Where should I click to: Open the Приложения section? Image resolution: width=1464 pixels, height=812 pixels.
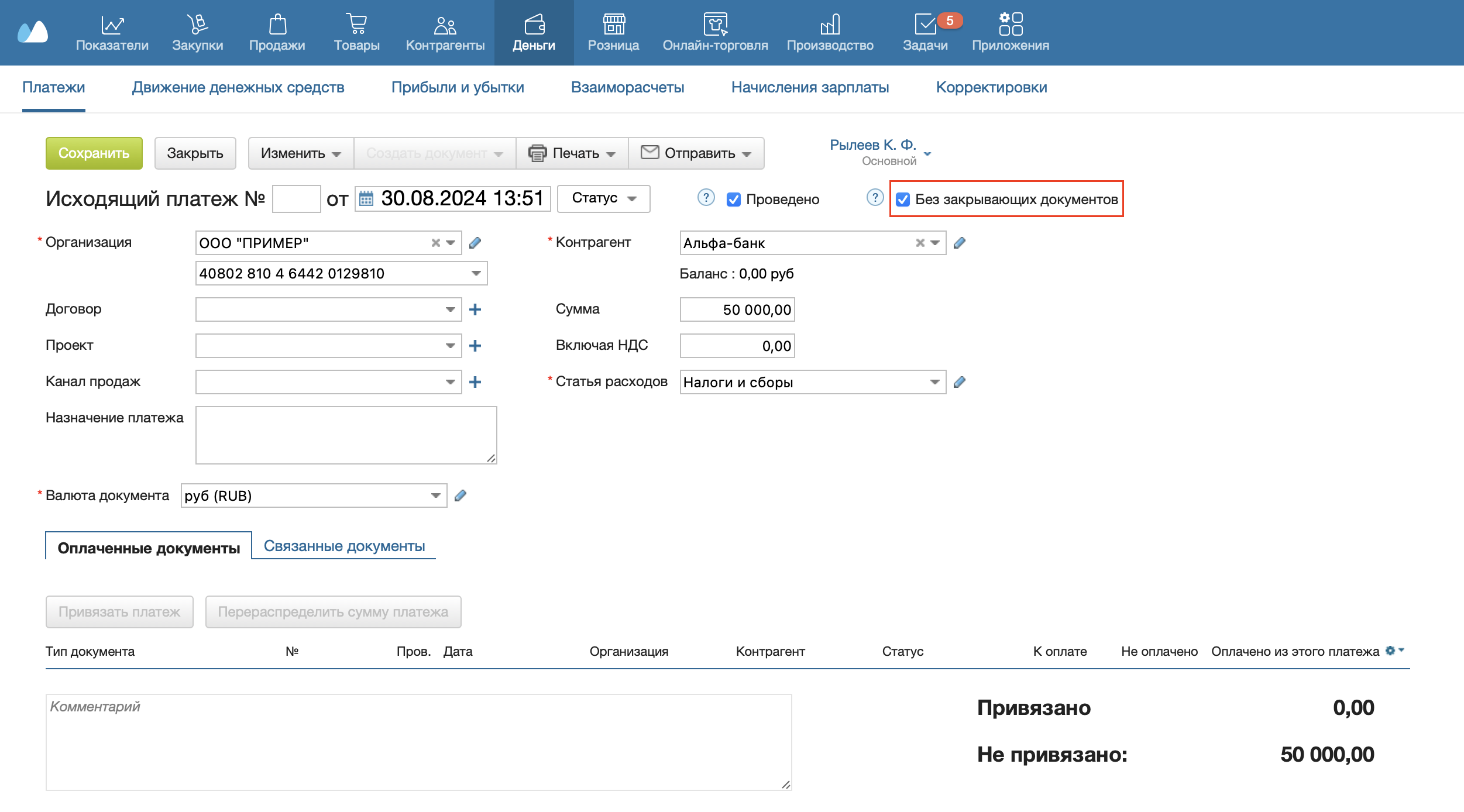[x=1010, y=33]
